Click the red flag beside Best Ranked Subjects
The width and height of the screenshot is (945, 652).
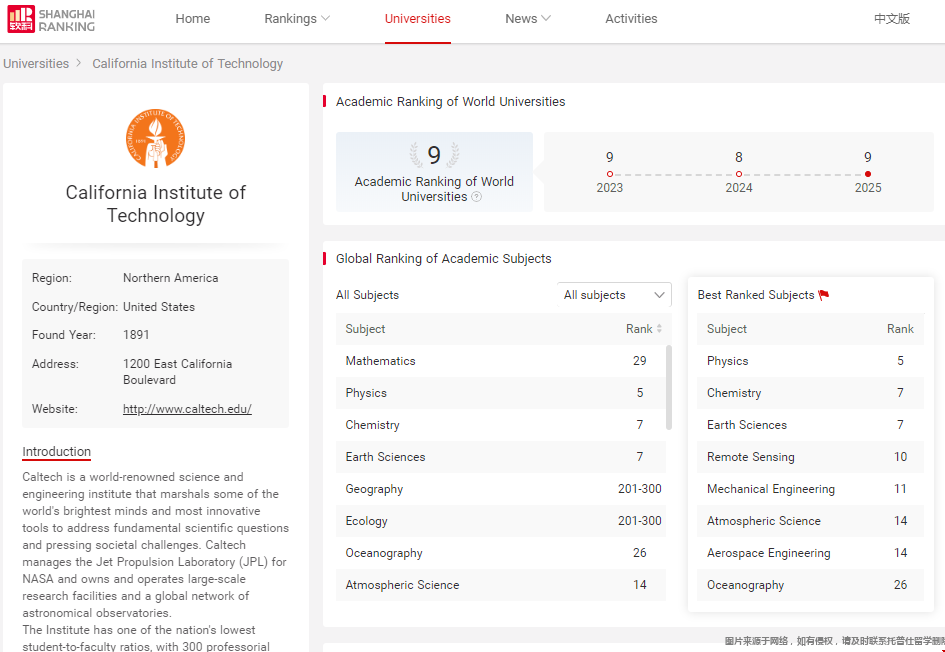(x=824, y=295)
